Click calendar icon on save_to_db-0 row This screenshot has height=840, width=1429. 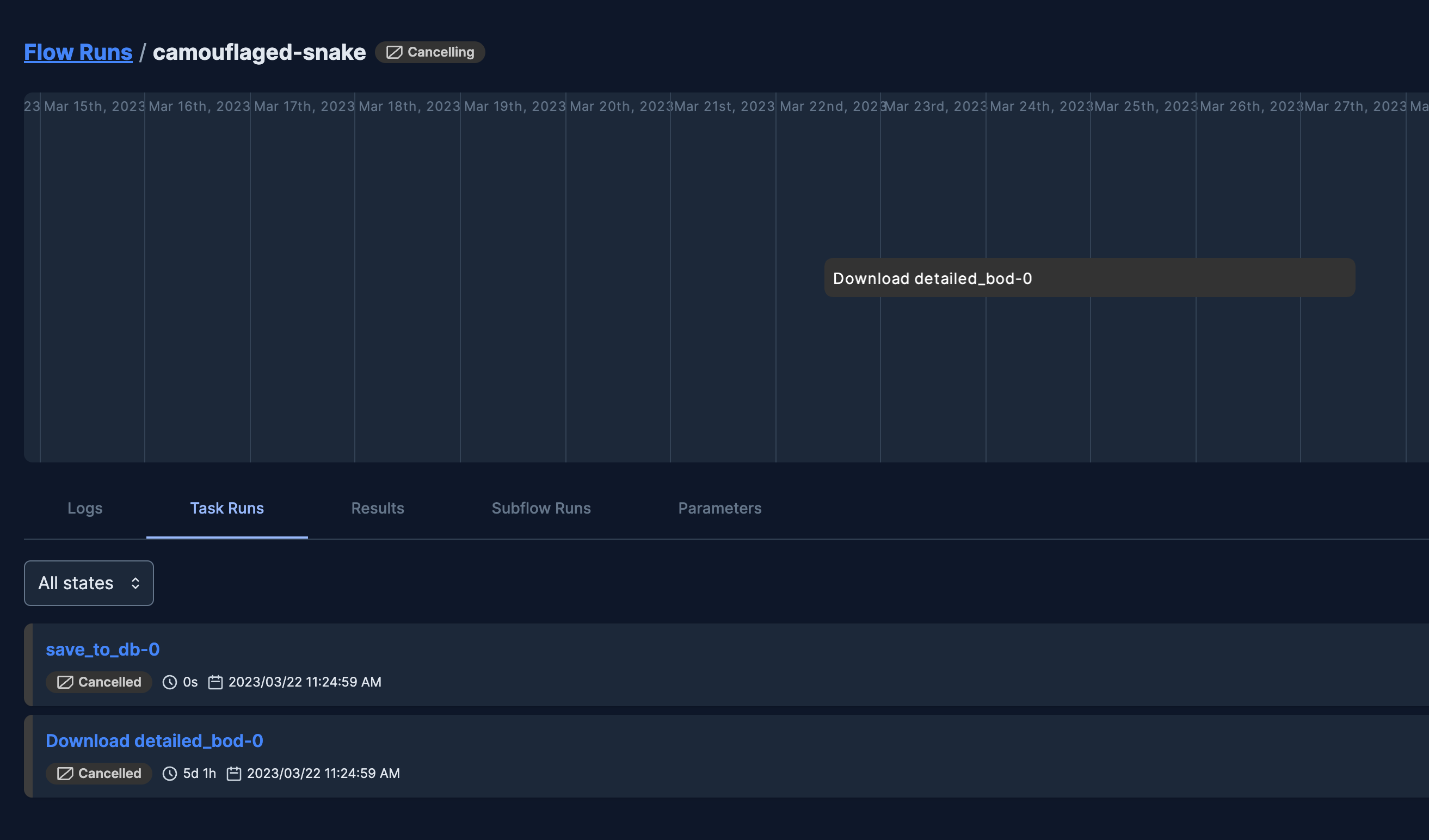[215, 682]
